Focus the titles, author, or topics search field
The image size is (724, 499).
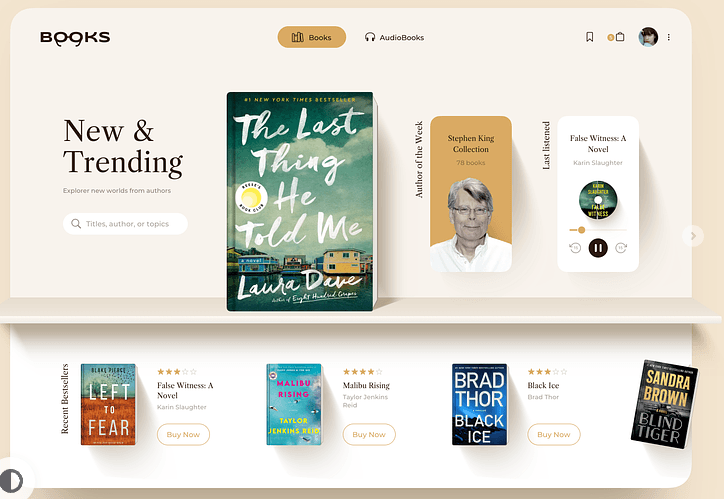[x=125, y=224]
